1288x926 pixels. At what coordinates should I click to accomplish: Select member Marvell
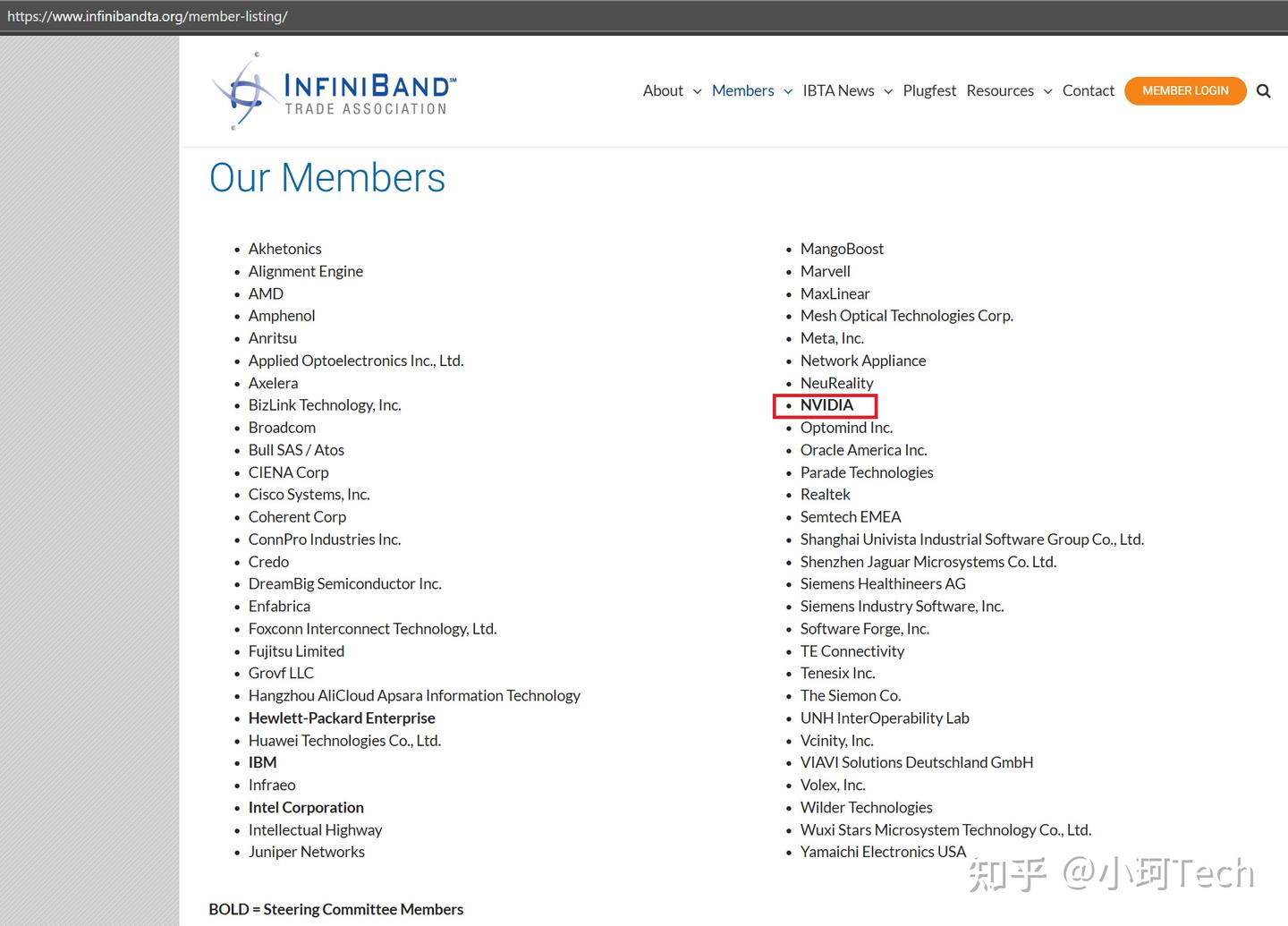click(x=825, y=271)
